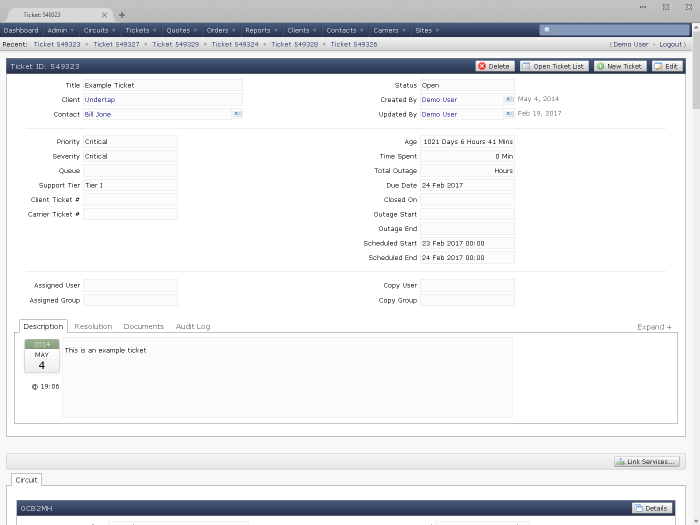The image size is (700, 525).
Task: Click the contact card icon beside Bill Jone
Action: (x=237, y=115)
